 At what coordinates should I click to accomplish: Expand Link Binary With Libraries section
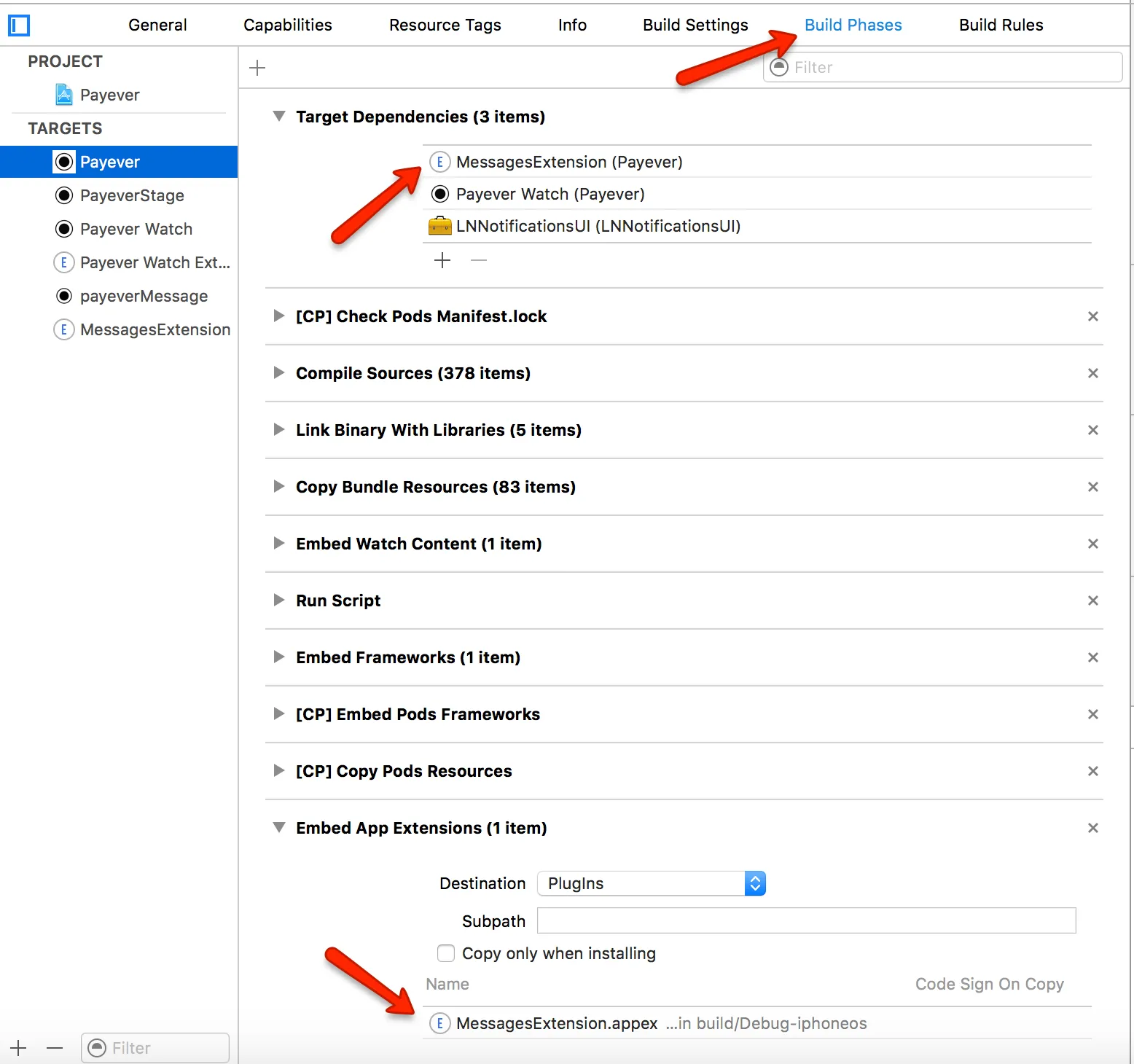[278, 429]
